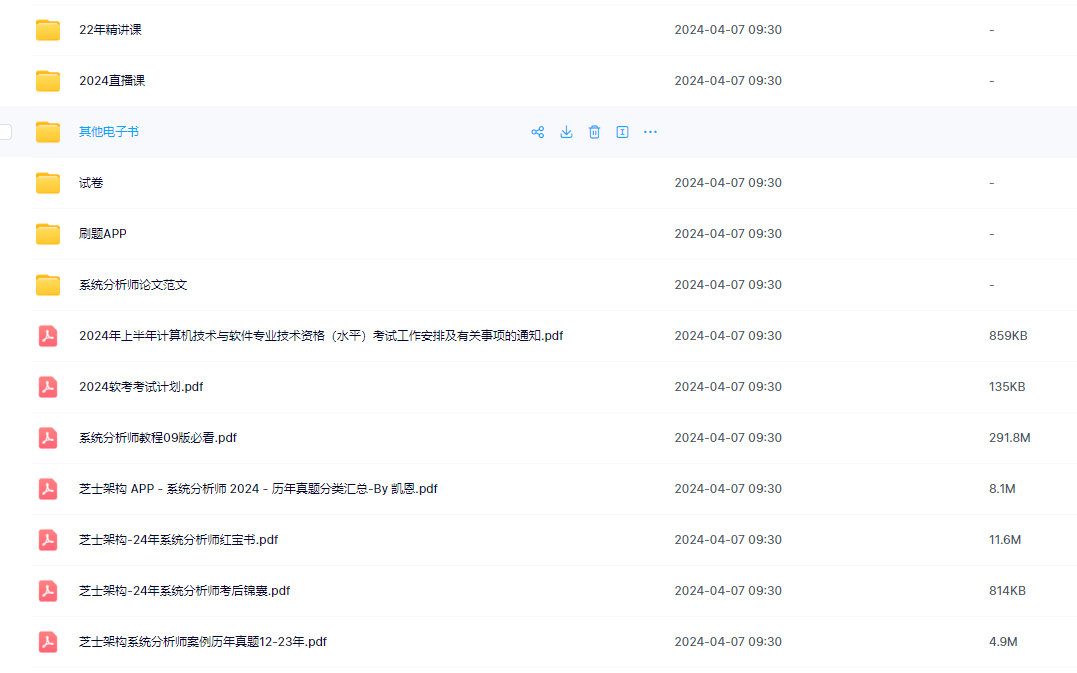
Task: Download the 其他电子书 folder
Action: point(566,132)
